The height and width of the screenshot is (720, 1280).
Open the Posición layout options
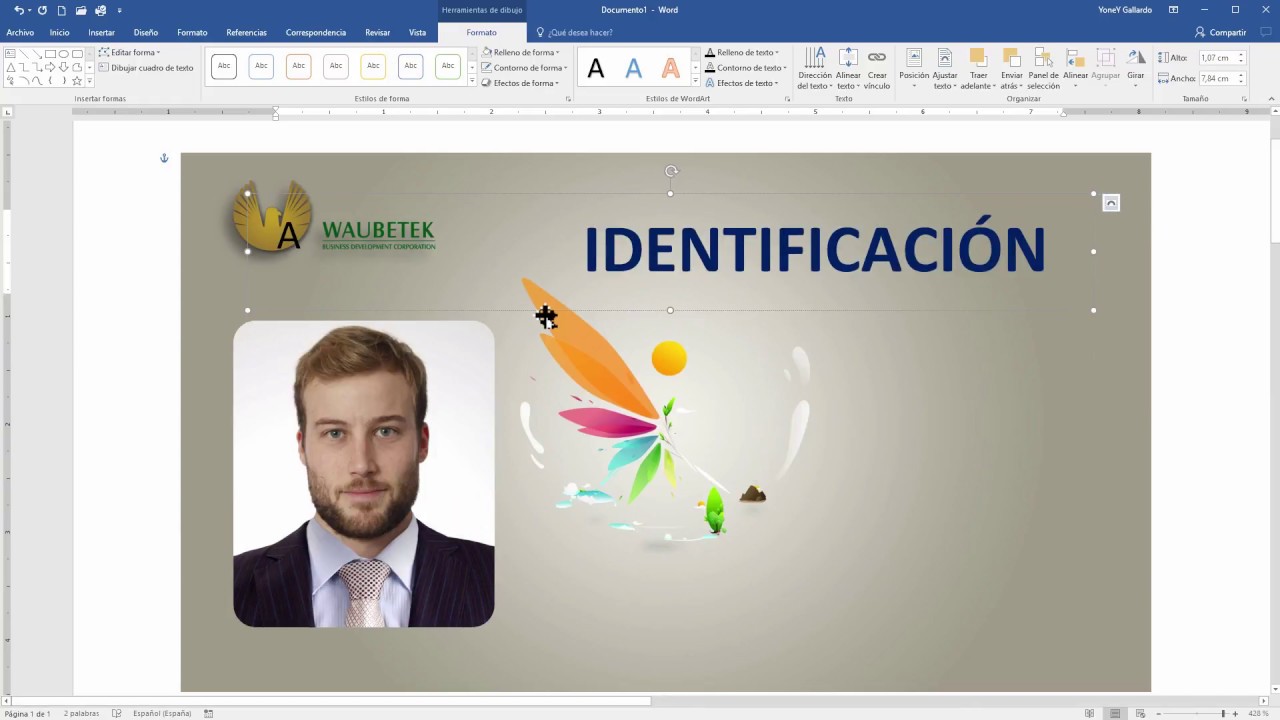pos(914,68)
